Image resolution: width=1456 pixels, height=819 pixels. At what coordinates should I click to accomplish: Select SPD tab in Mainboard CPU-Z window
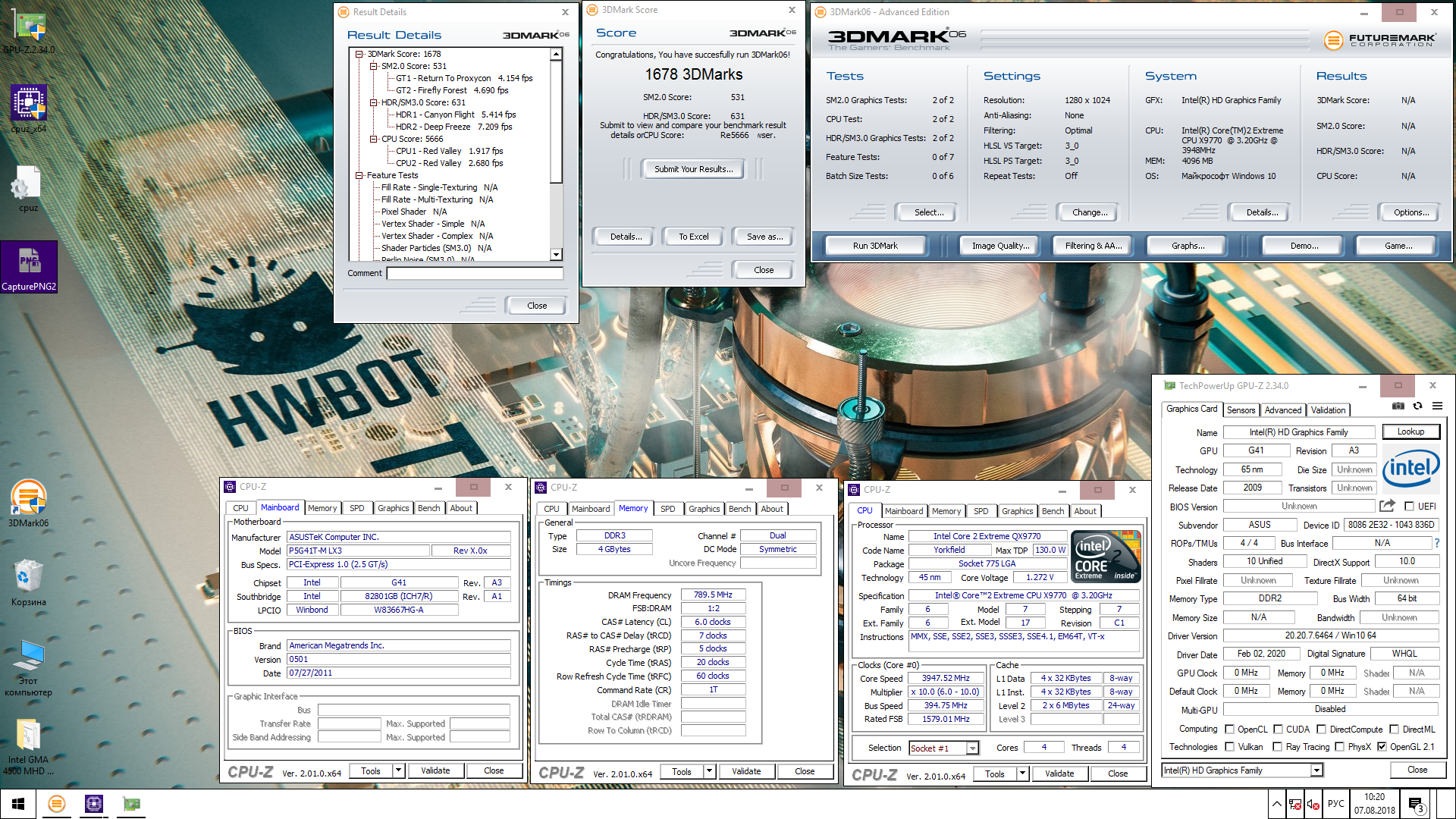point(357,508)
